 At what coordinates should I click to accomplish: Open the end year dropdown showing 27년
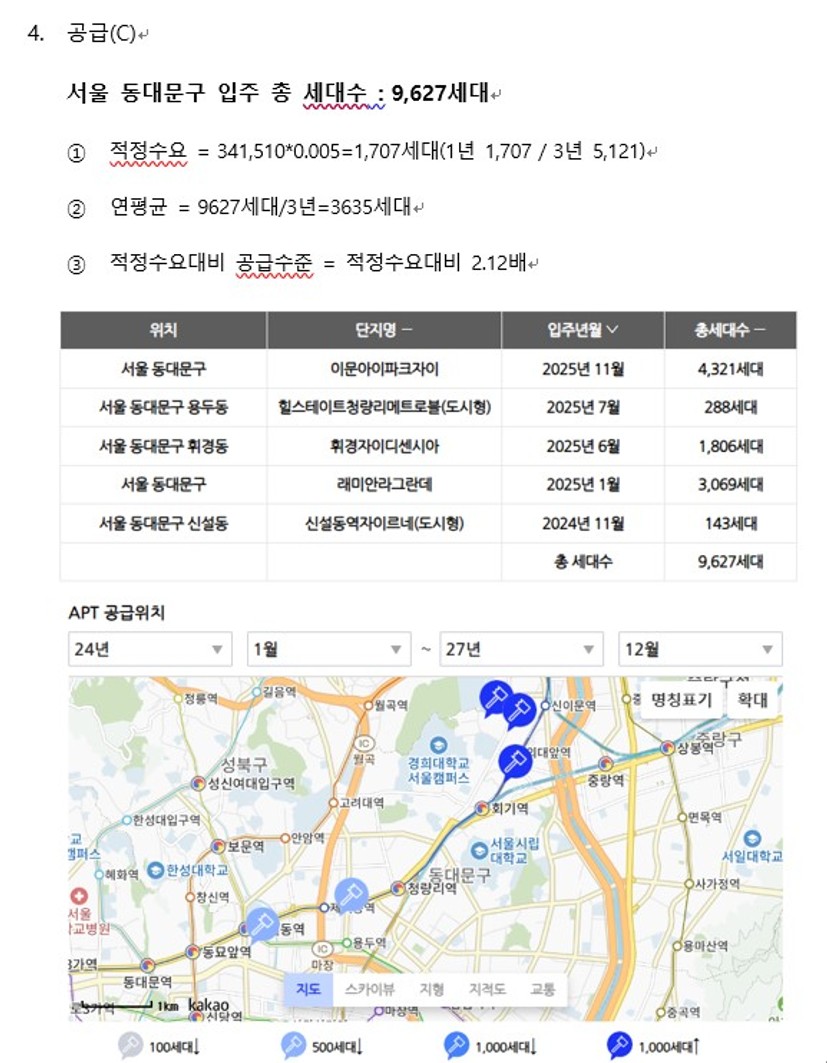pos(522,649)
